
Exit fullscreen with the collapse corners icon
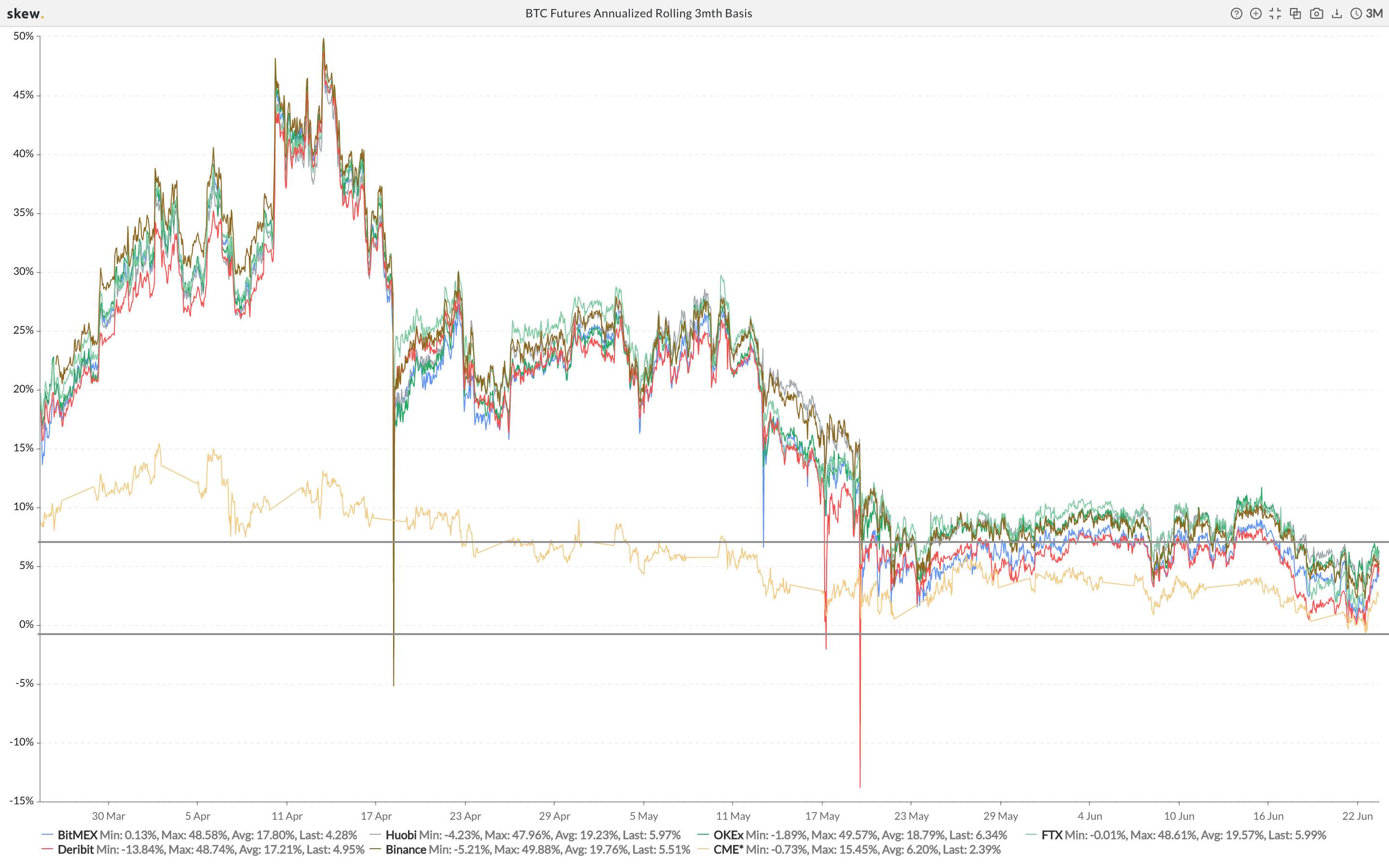pyautogui.click(x=1275, y=14)
